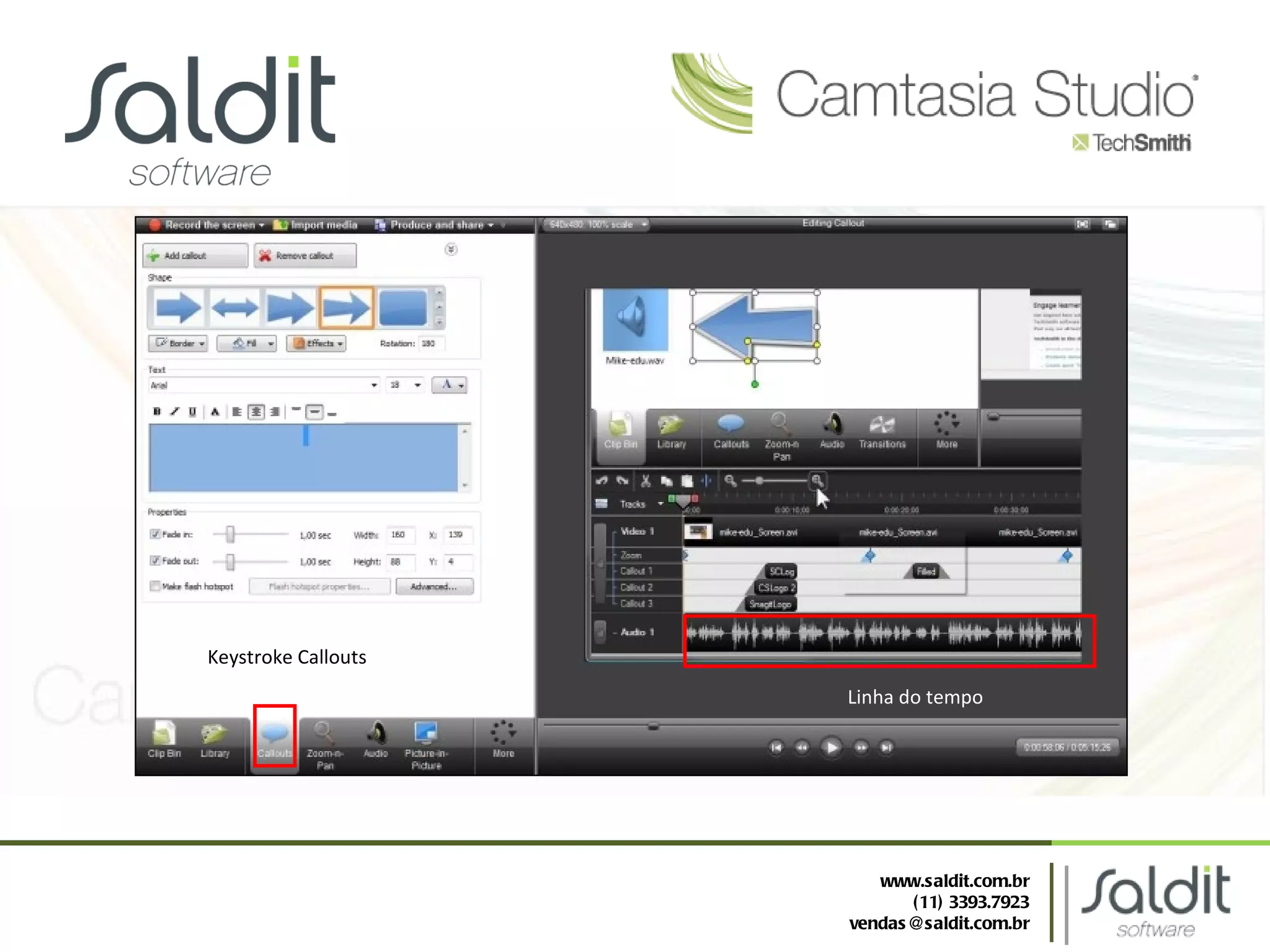
Task: Uncheck the Fade in checkbox
Action: (x=155, y=534)
